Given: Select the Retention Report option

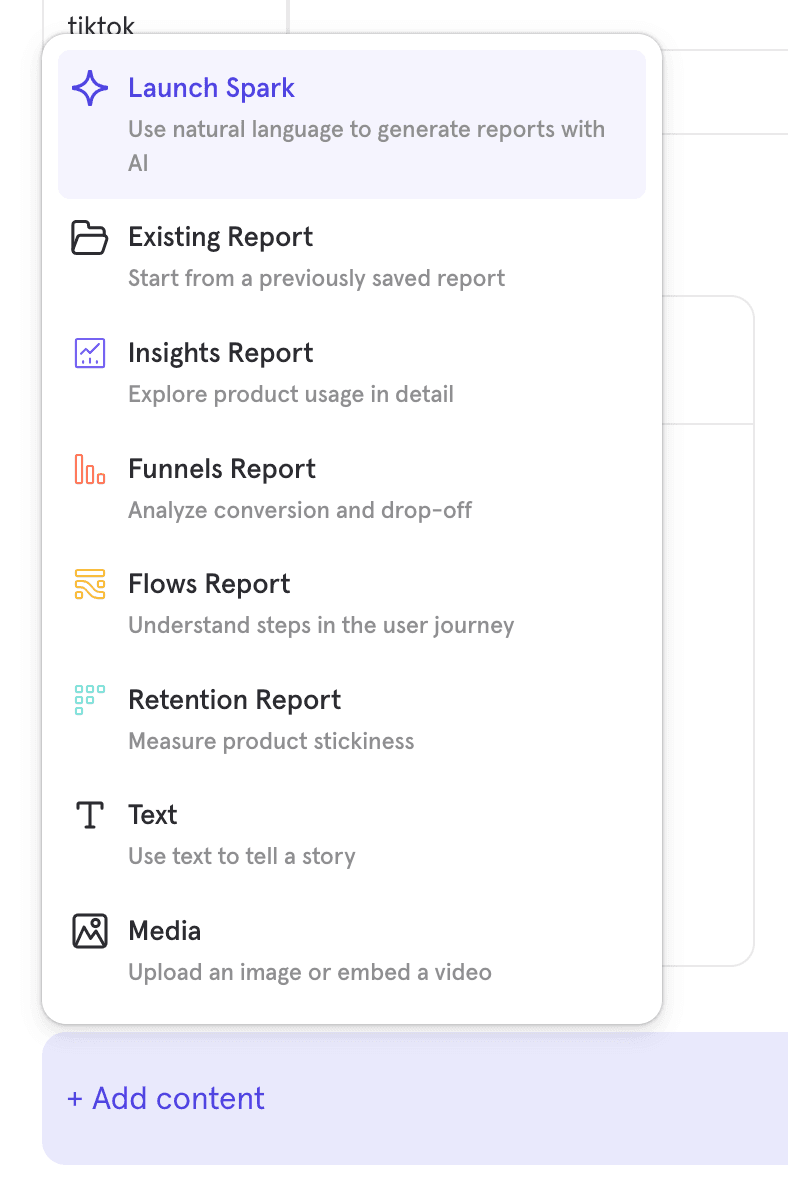Looking at the screenshot, I should pos(234,700).
